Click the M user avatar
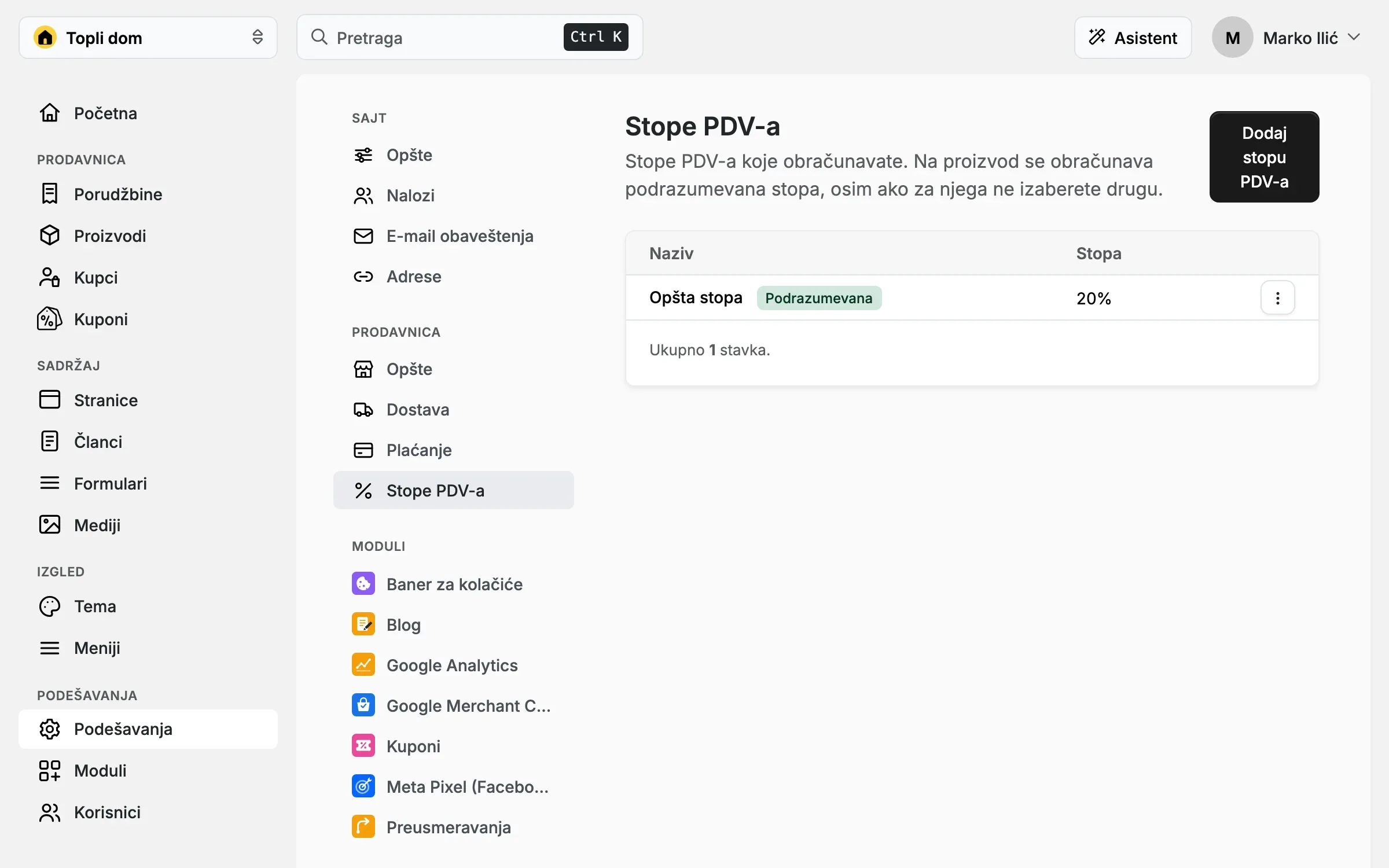 1232,38
